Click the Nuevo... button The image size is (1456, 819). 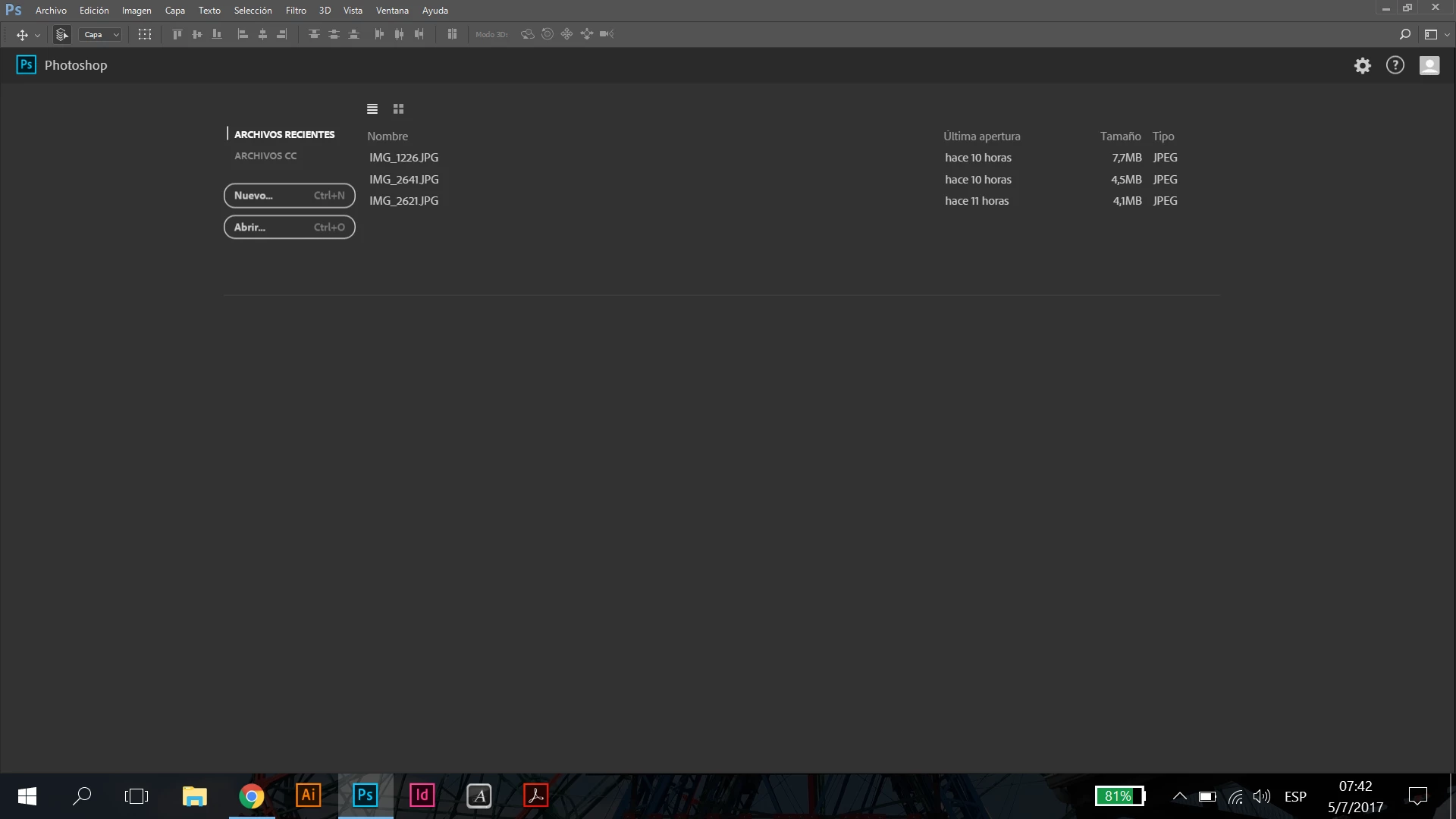coord(289,196)
